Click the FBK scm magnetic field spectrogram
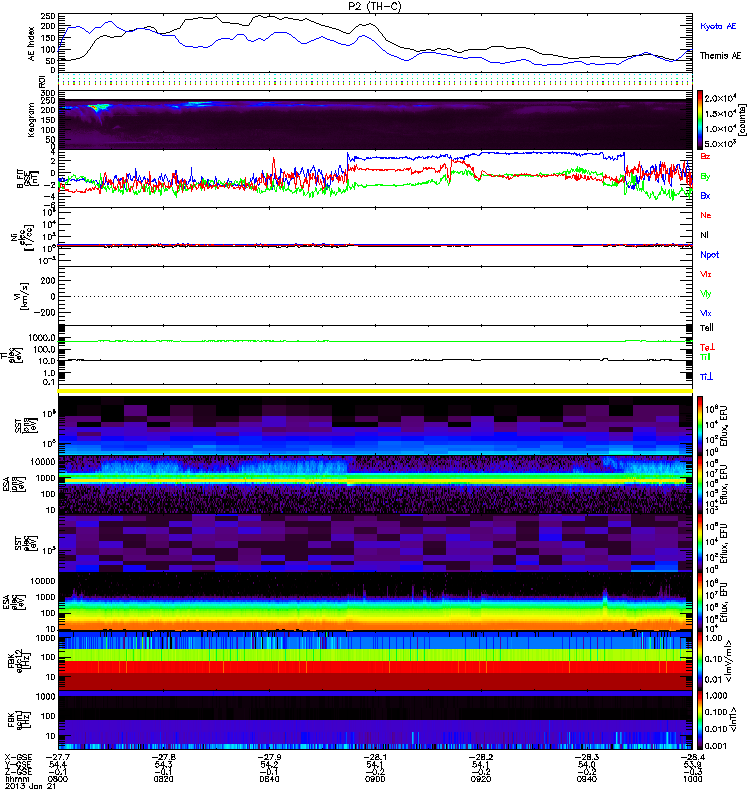 click(x=376, y=719)
